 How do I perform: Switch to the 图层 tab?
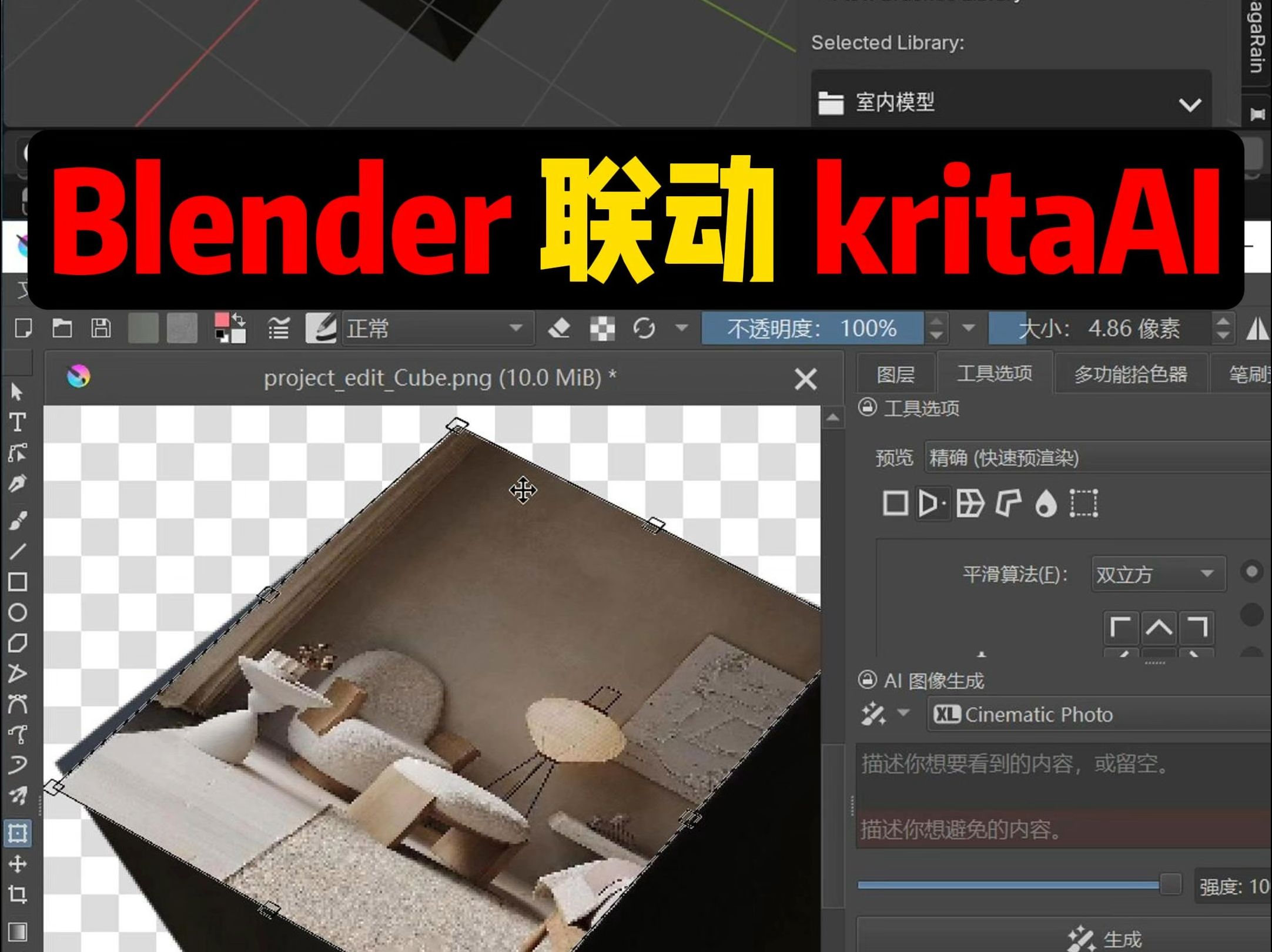coord(895,373)
